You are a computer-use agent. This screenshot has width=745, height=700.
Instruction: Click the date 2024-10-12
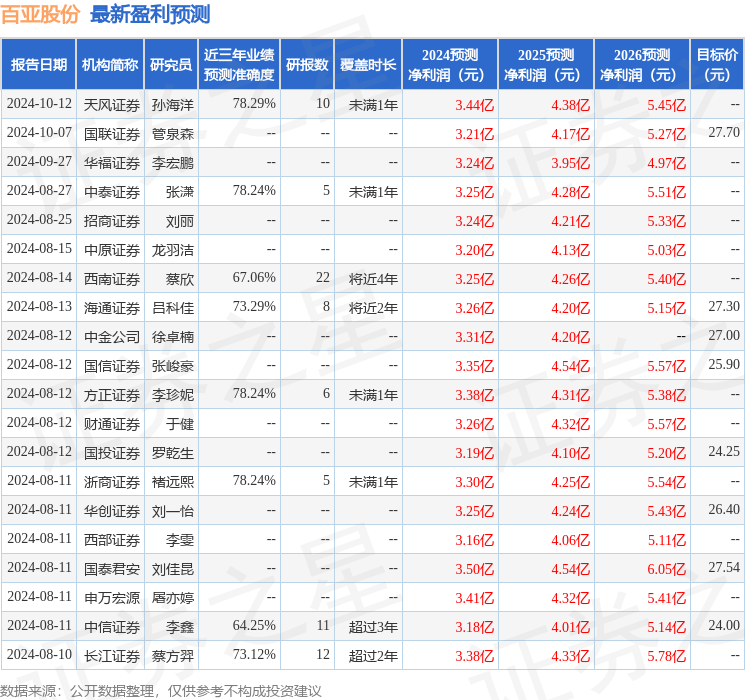click(x=39, y=103)
